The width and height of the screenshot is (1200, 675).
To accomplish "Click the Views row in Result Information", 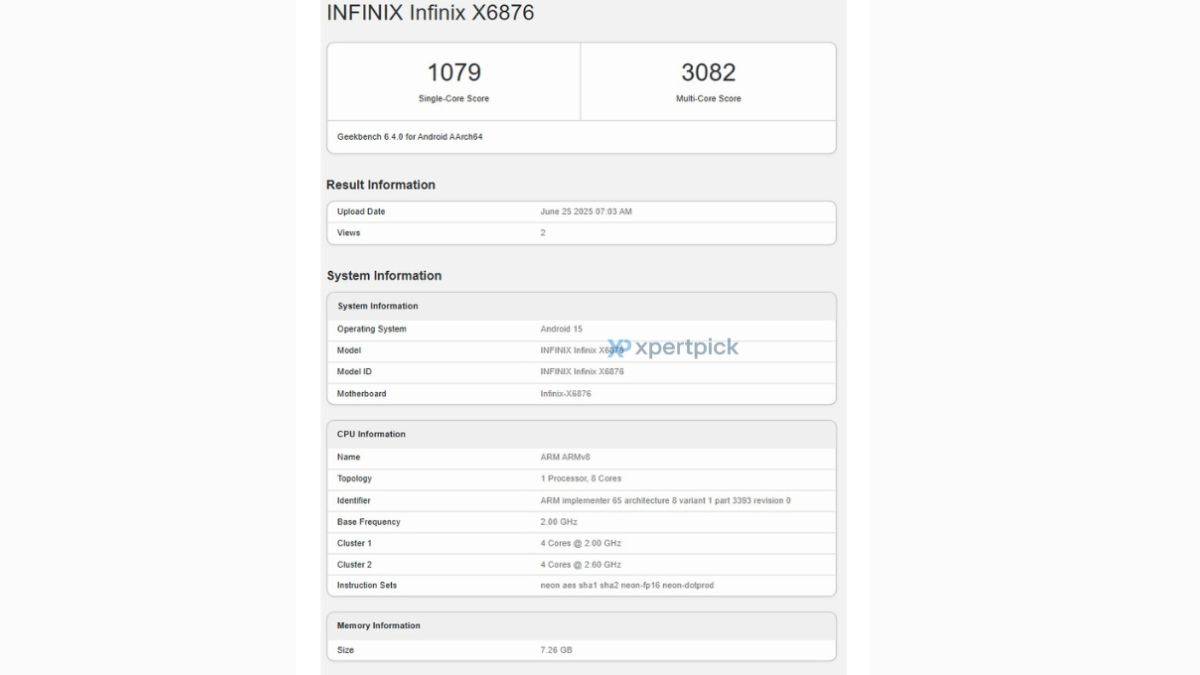I will 581,233.
